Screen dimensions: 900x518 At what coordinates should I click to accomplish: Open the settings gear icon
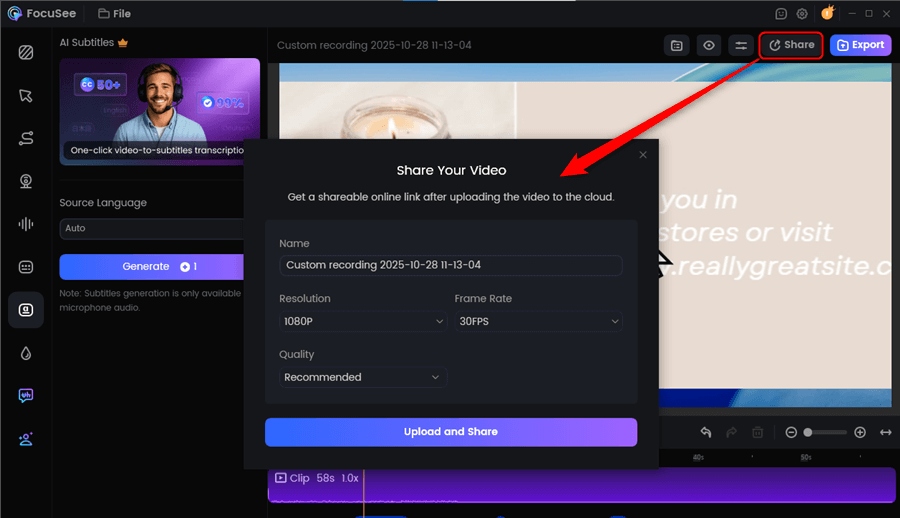tap(802, 13)
